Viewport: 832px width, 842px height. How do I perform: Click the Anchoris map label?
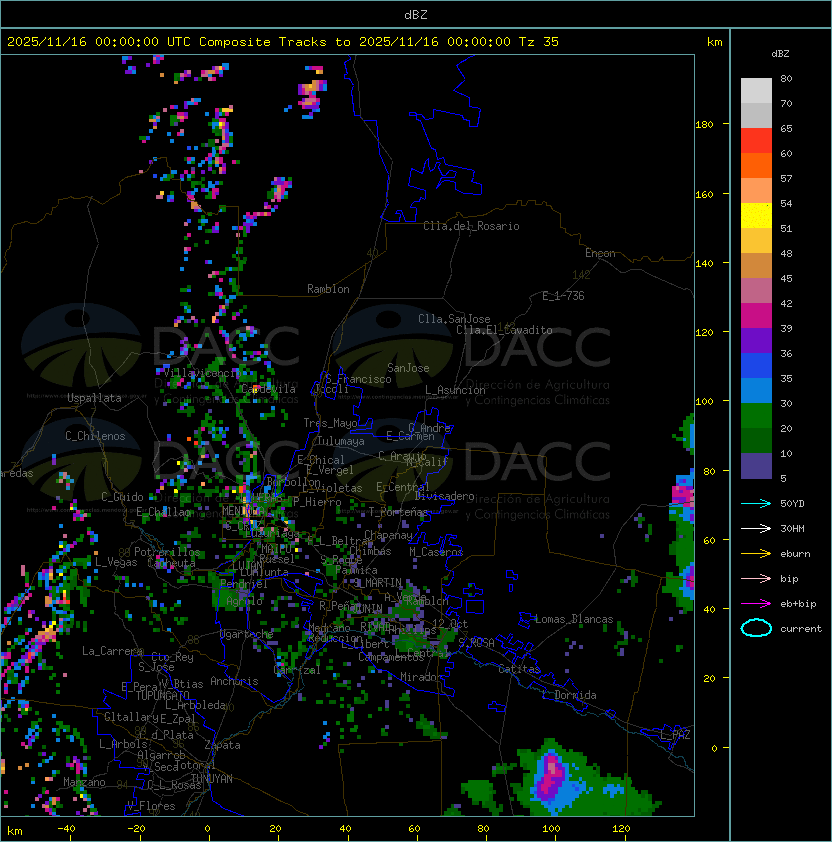[x=234, y=681]
